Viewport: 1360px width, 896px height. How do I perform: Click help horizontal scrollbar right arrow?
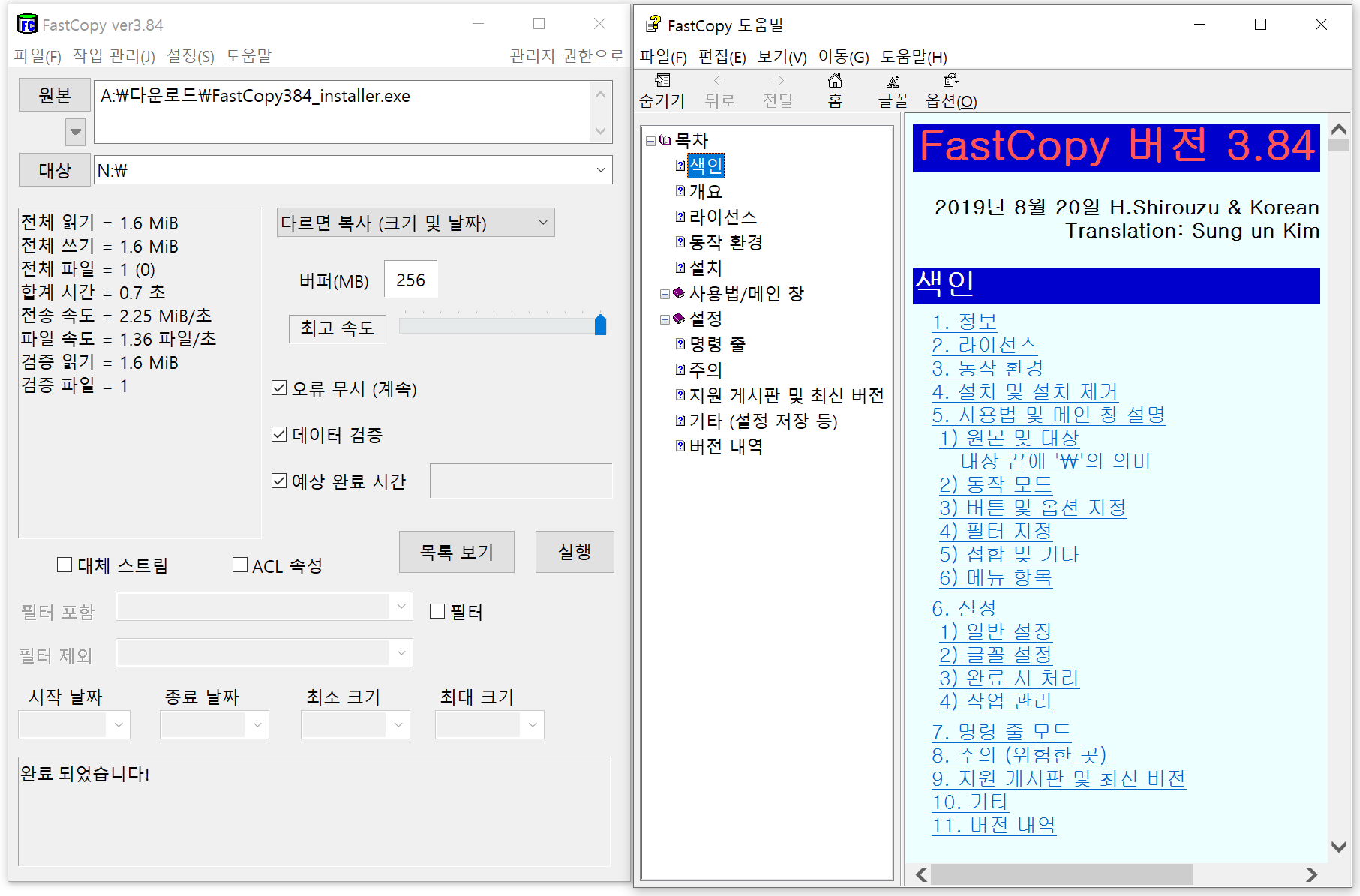[x=1311, y=874]
